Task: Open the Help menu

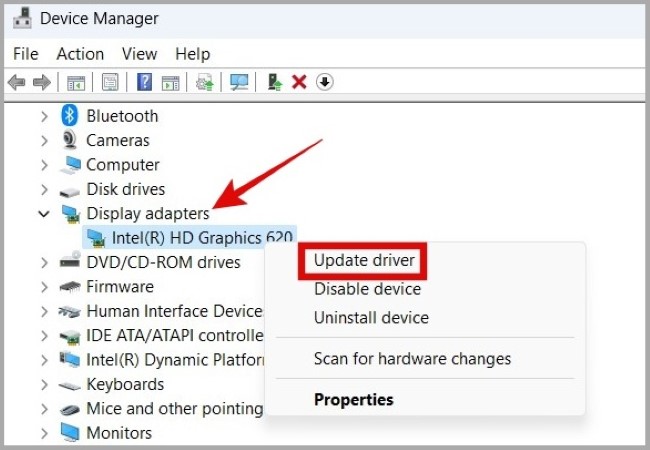Action: coord(193,54)
